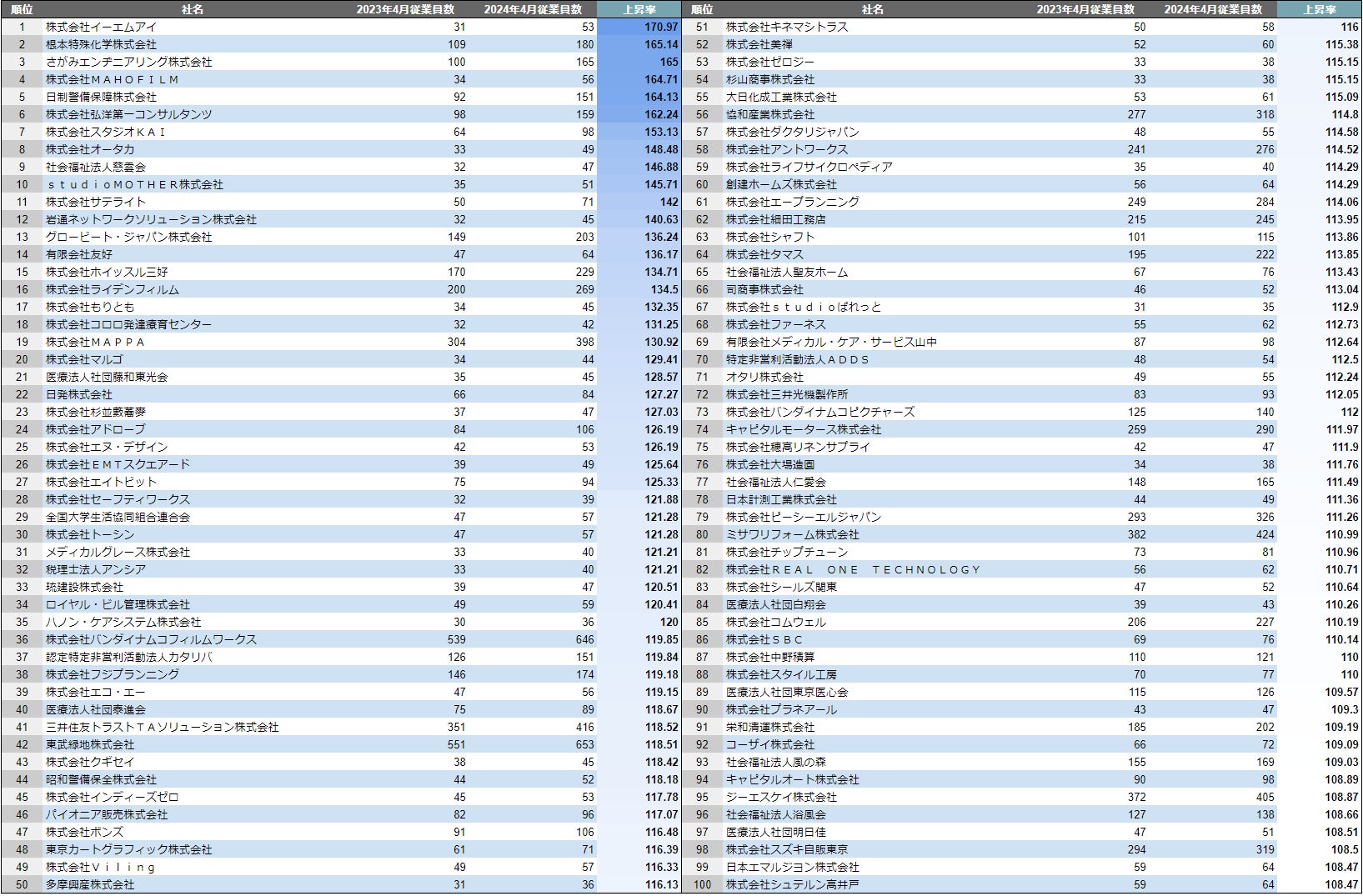Click 株式会社ライフサイクロペディア entry
Screen dimensions: 1363x896
[809, 167]
